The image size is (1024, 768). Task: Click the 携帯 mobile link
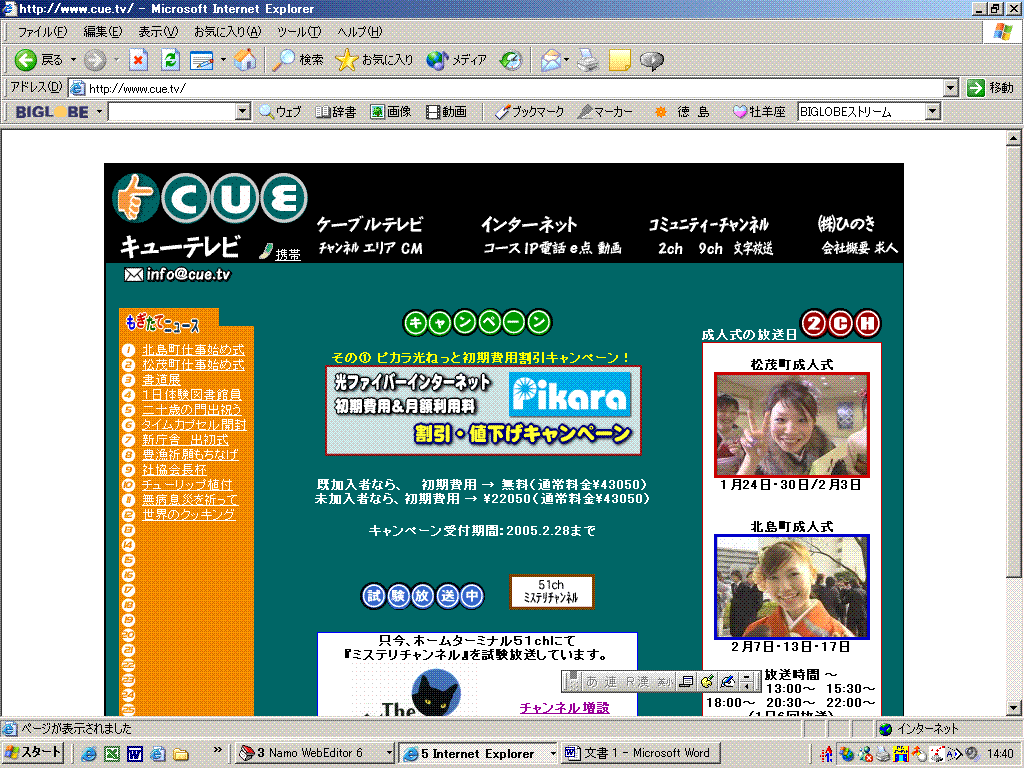288,255
